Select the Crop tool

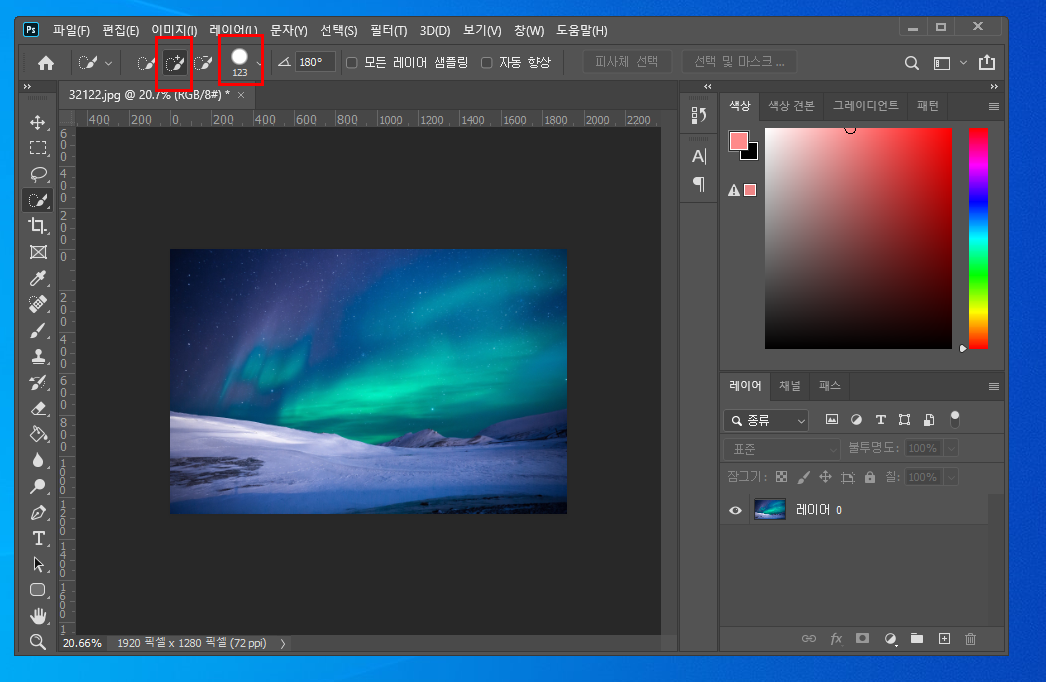click(38, 226)
